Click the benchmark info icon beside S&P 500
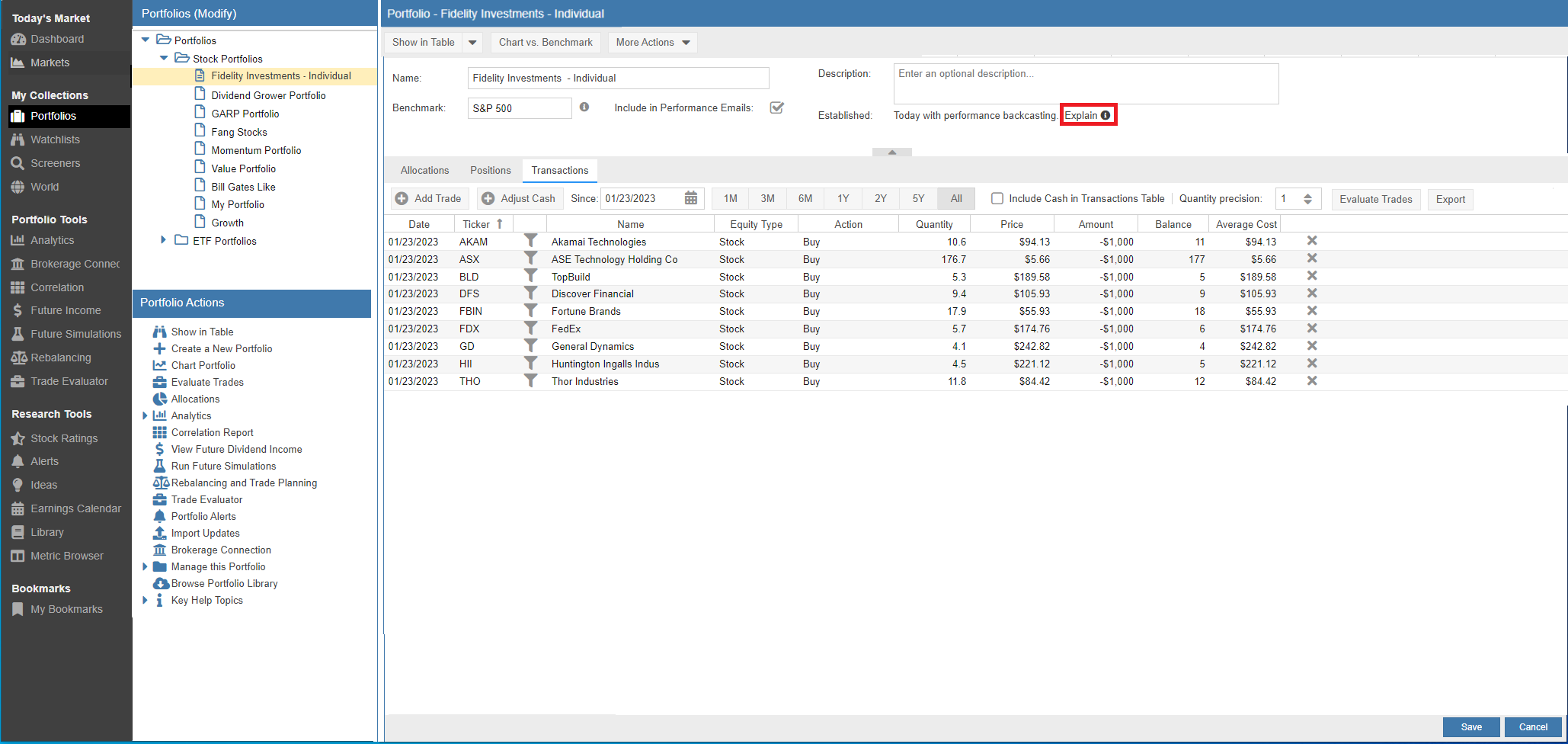1568x744 pixels. 584,107
